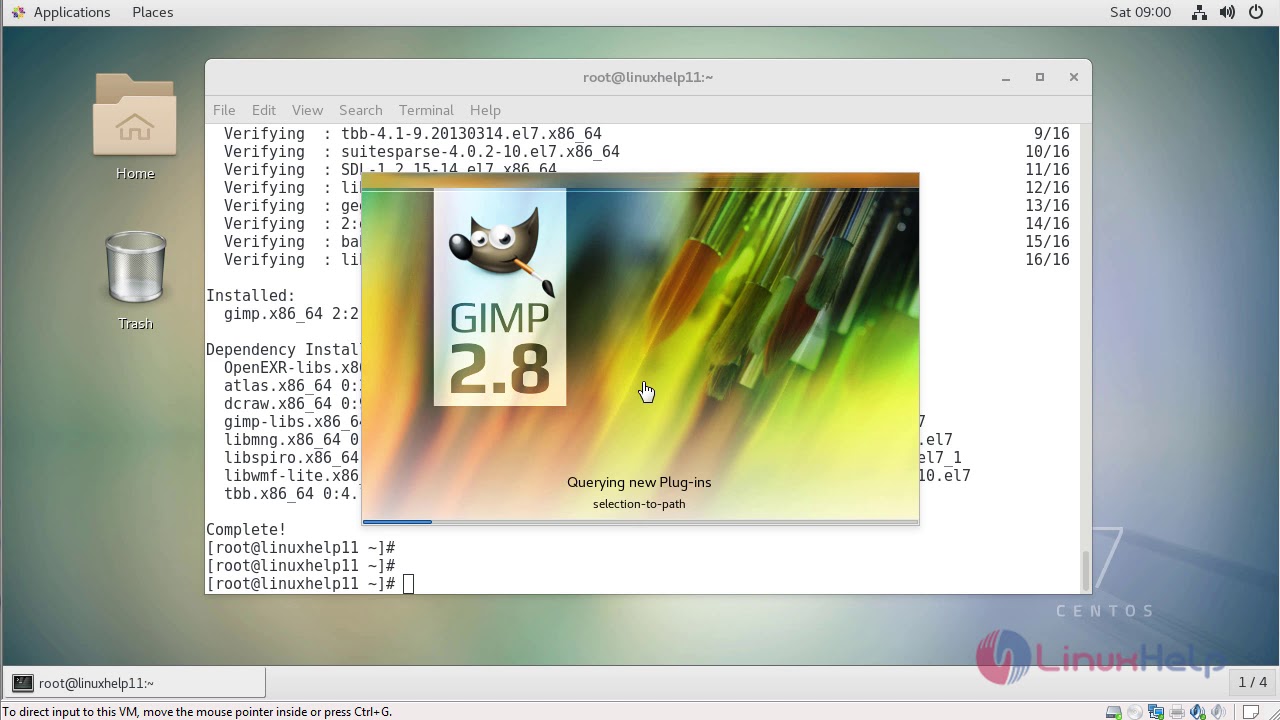Open the View menu in the terminal
Image resolution: width=1280 pixels, height=720 pixels.
coord(307,110)
